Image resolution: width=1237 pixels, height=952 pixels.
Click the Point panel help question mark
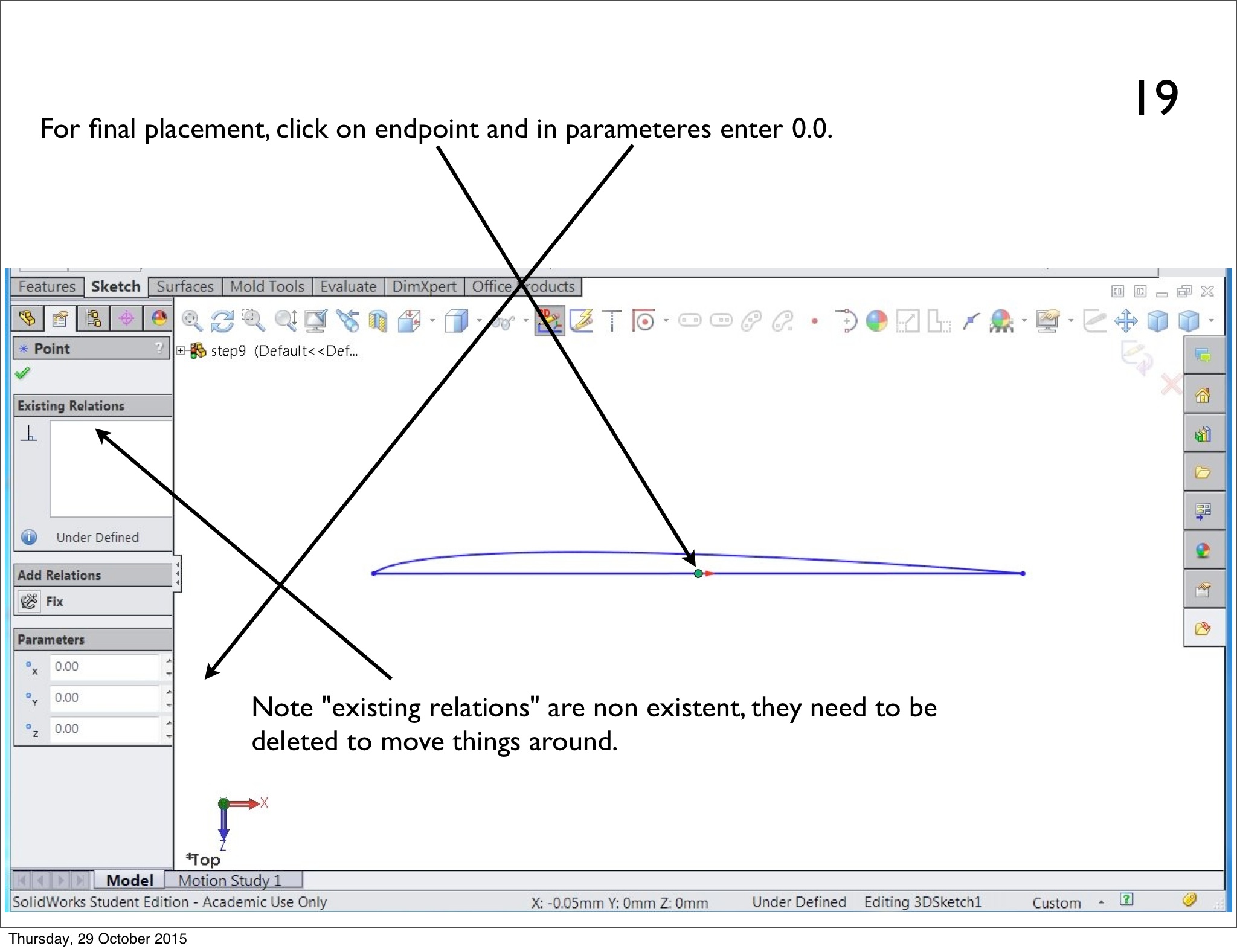159,348
